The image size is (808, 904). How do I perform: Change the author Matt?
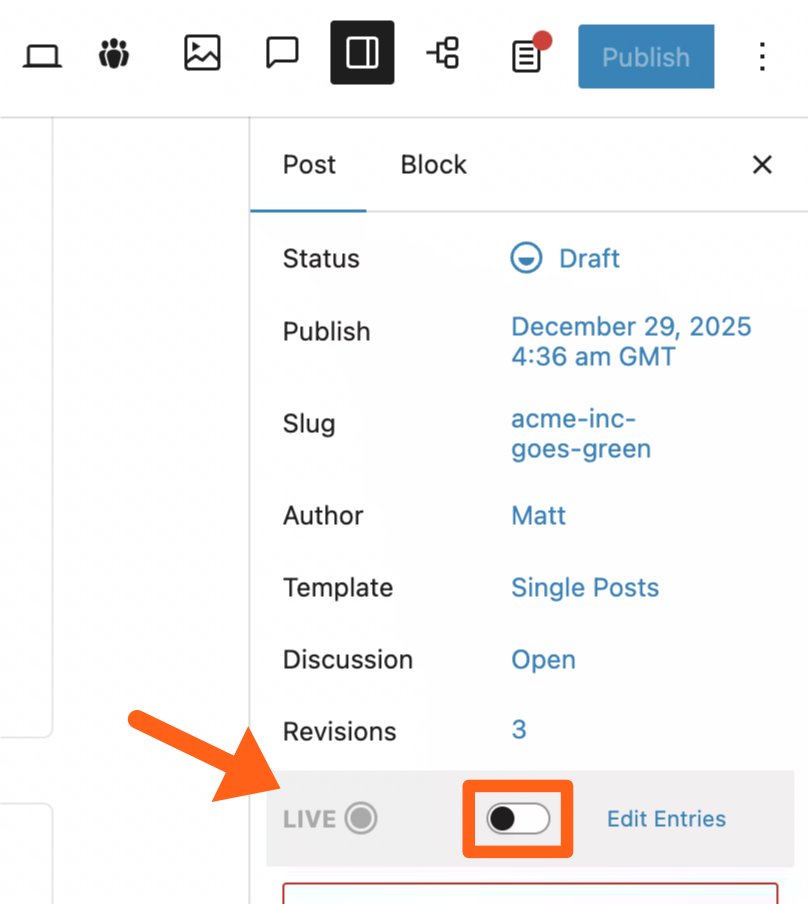538,515
